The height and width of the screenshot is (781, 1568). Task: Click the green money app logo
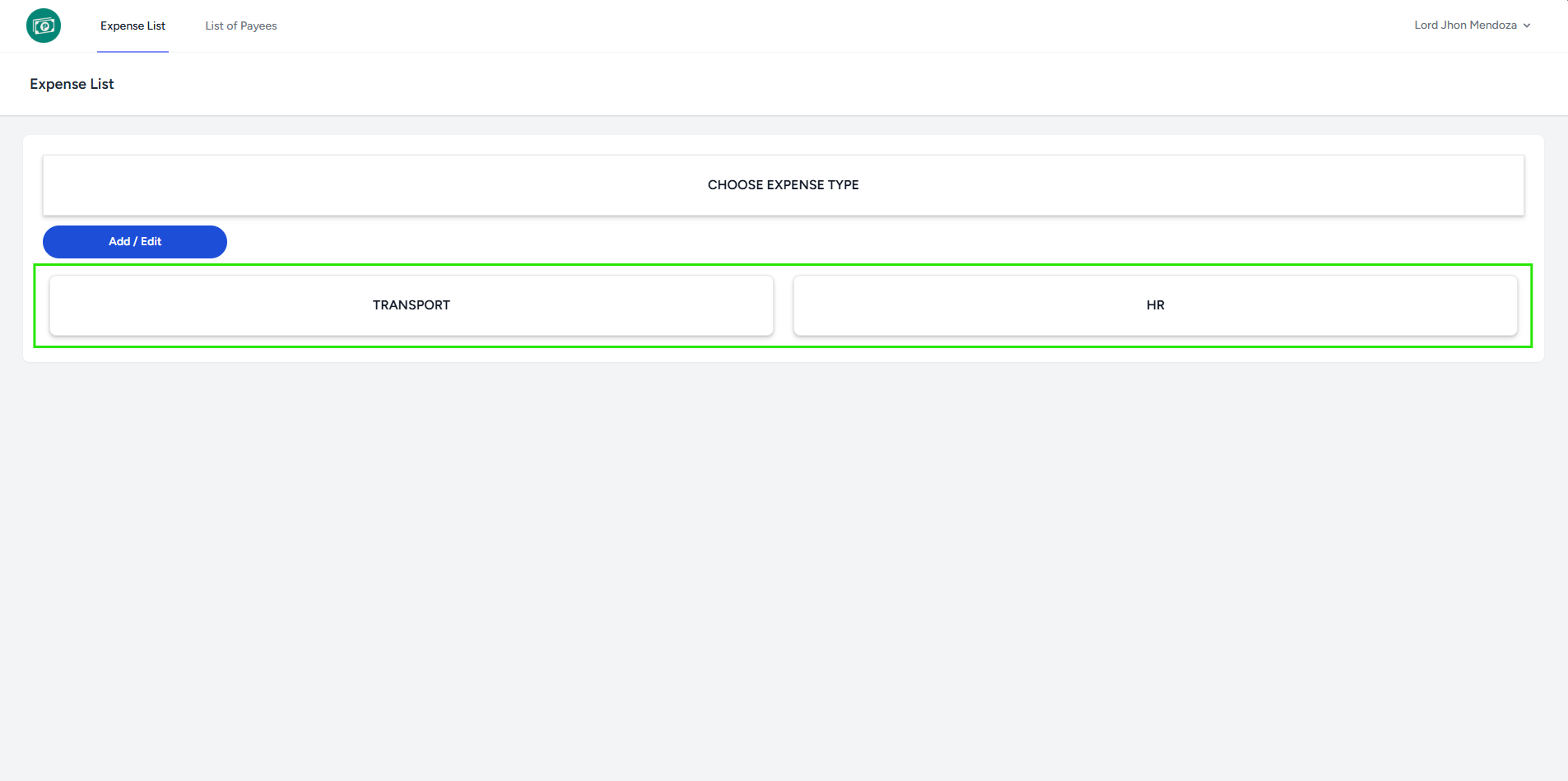(44, 26)
